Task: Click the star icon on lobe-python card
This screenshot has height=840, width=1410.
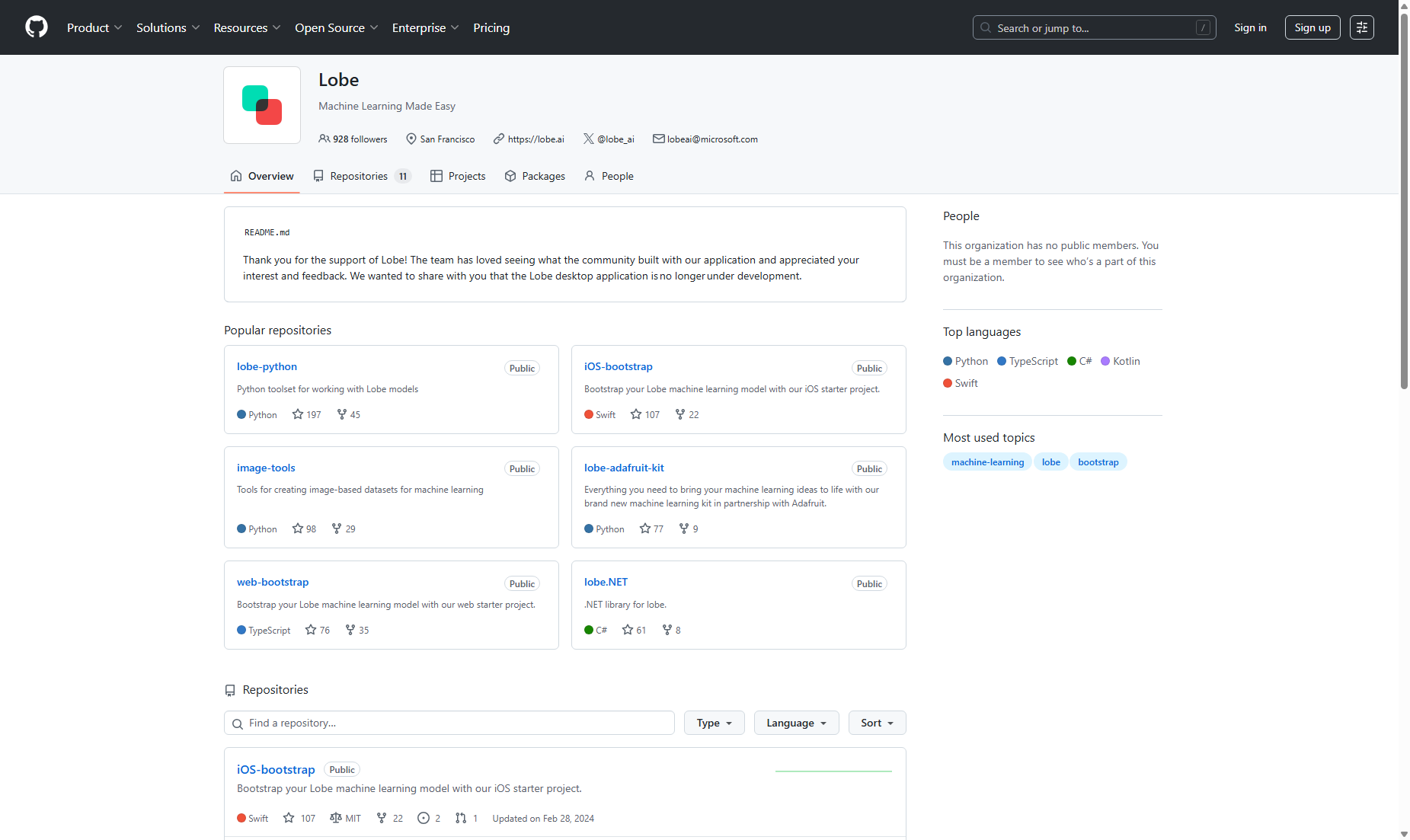Action: 298,414
